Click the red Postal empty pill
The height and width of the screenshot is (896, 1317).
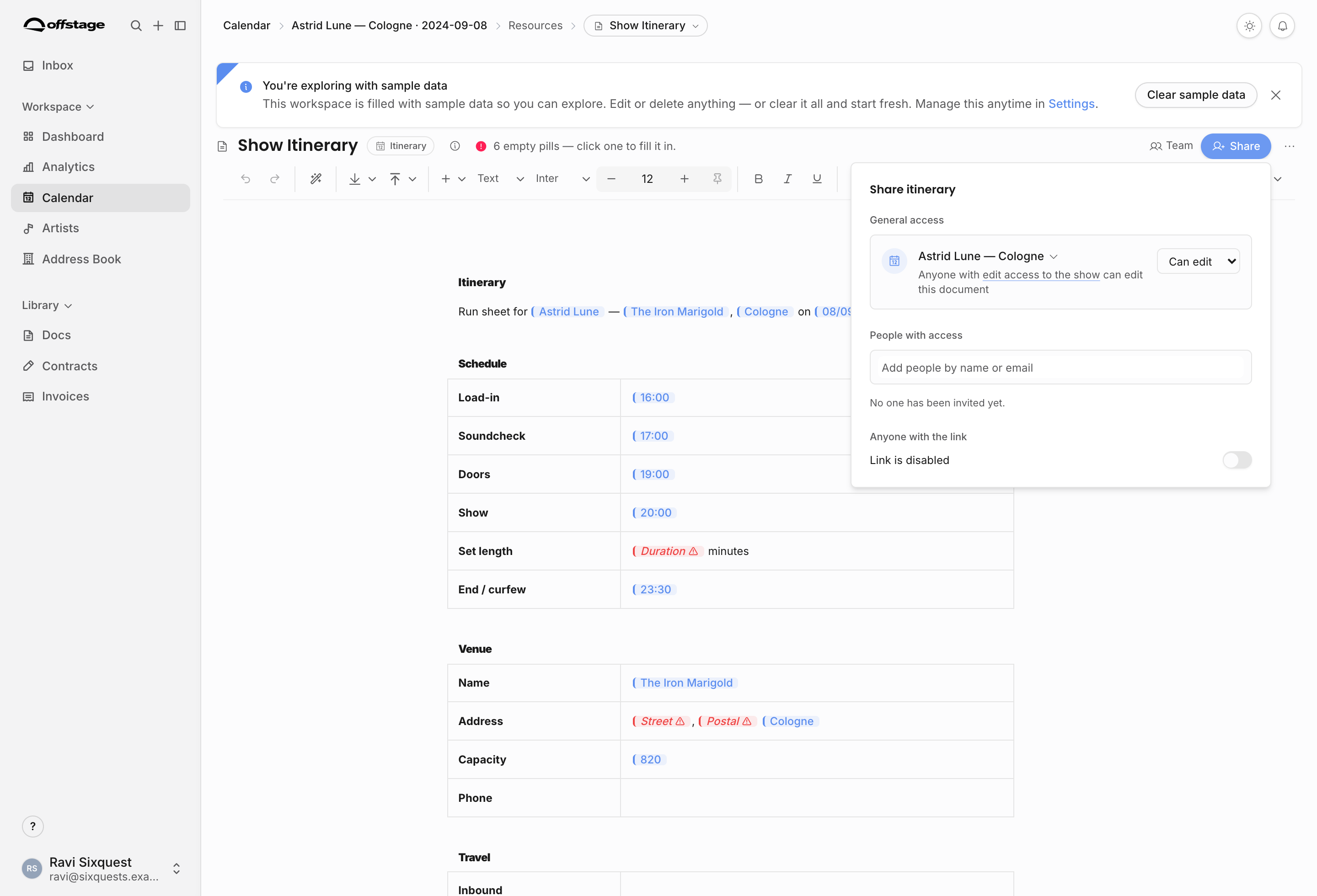point(727,721)
